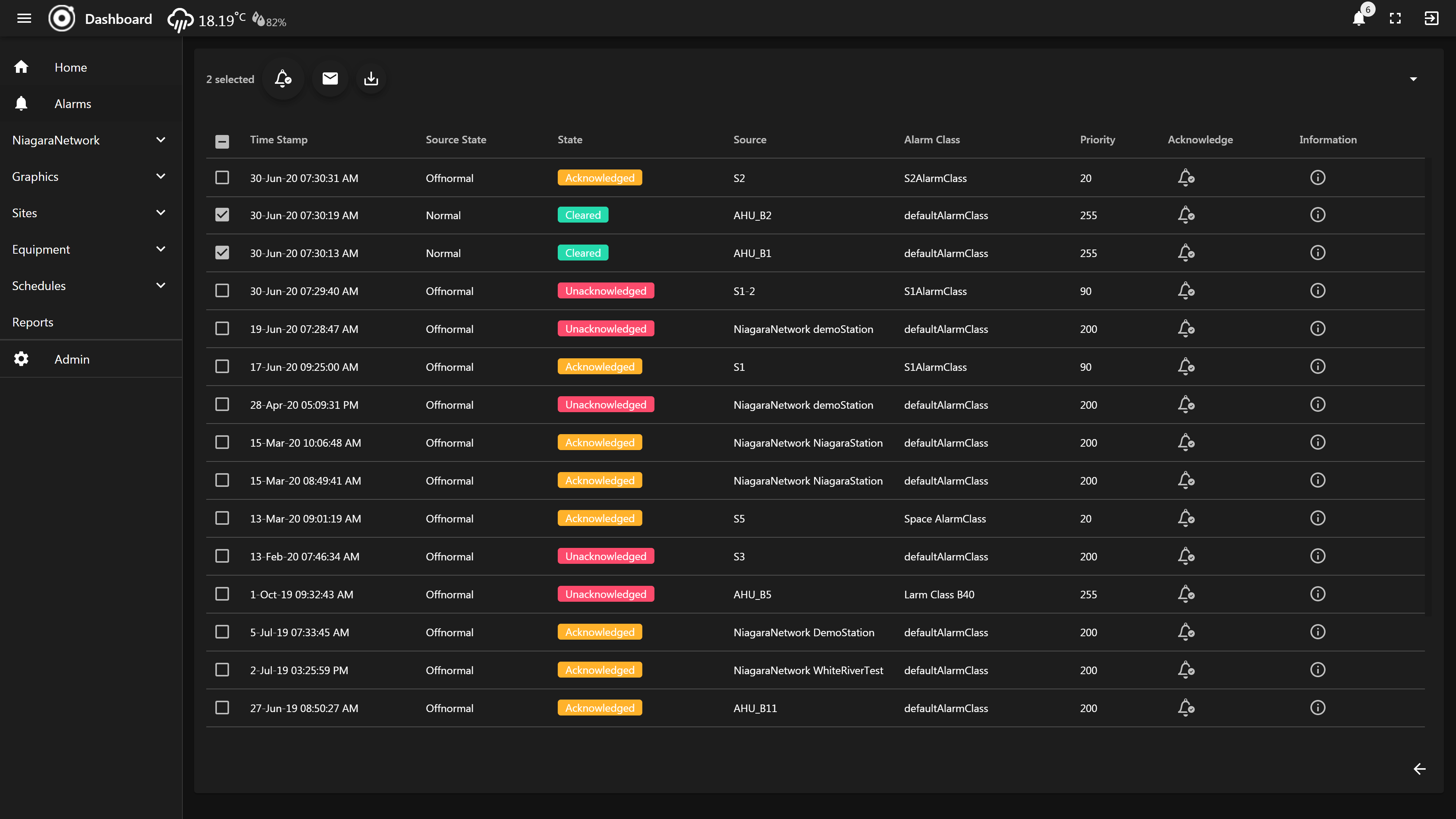Open notifications bell with badge 6

pyautogui.click(x=1359, y=19)
